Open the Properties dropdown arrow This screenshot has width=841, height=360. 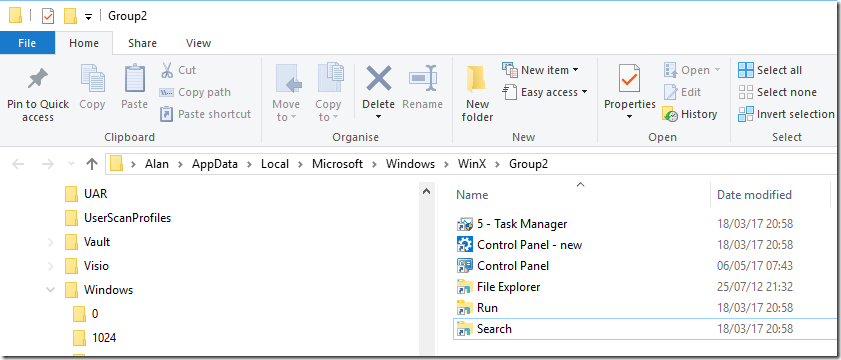point(630,117)
